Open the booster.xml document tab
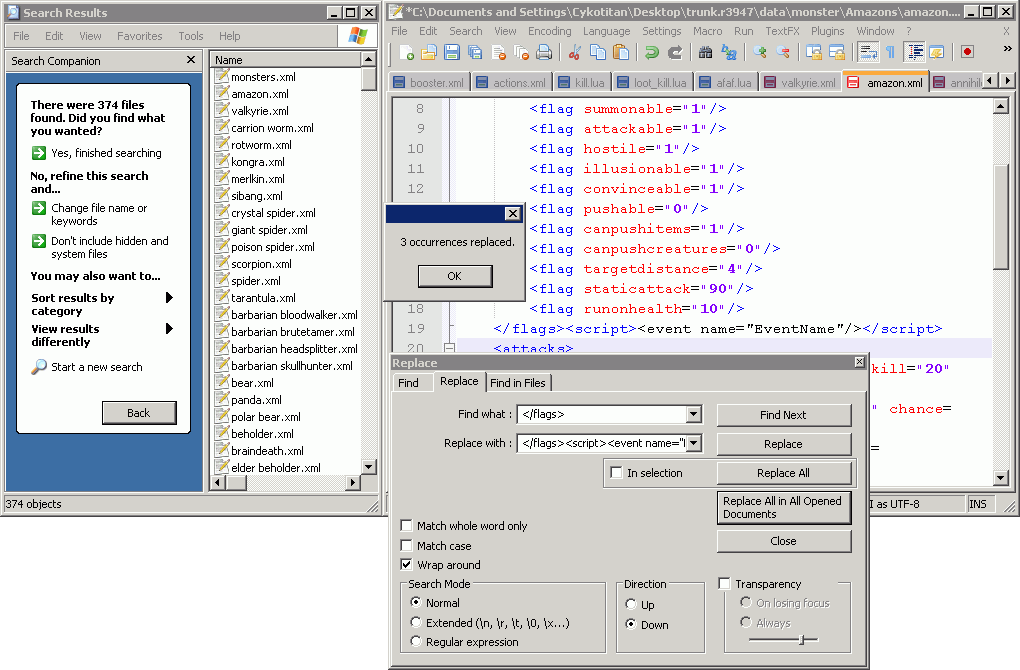 pyautogui.click(x=429, y=83)
